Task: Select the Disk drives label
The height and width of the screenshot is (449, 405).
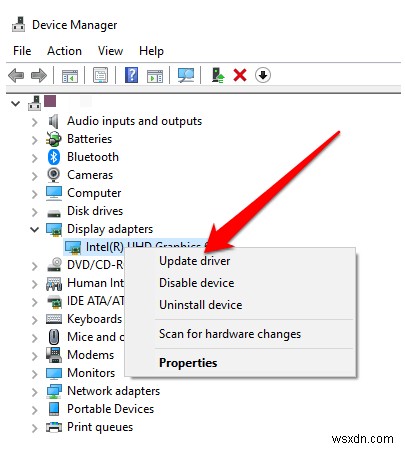Action: pyautogui.click(x=95, y=211)
